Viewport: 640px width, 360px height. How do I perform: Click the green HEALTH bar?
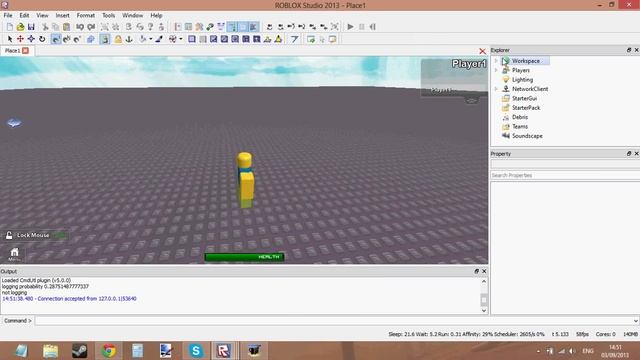(244, 257)
